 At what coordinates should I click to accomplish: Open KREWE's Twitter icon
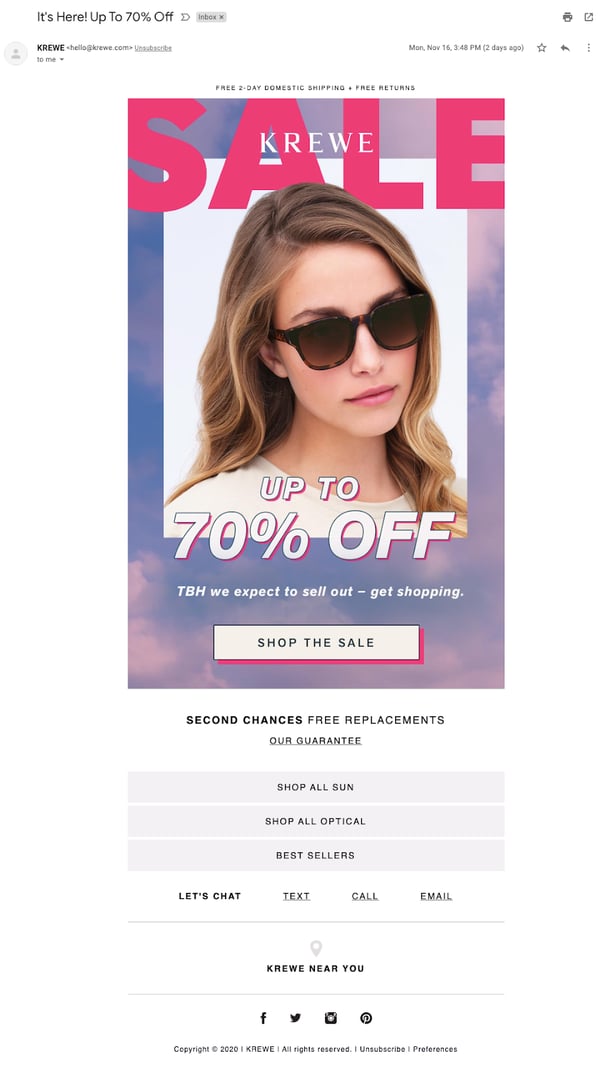point(295,1018)
